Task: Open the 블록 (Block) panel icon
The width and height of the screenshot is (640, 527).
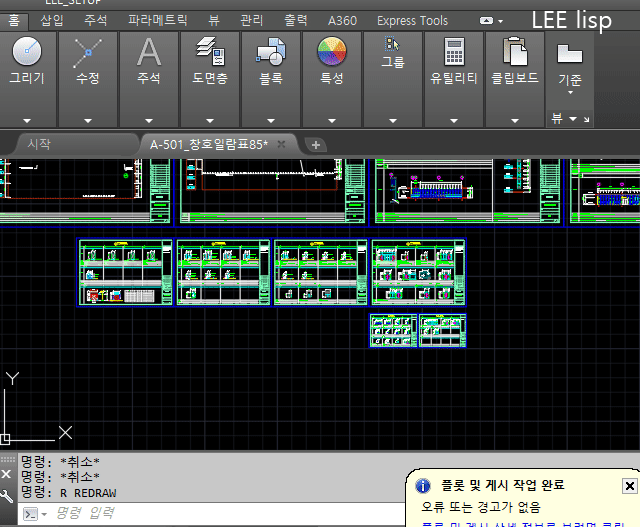Action: pos(271,51)
